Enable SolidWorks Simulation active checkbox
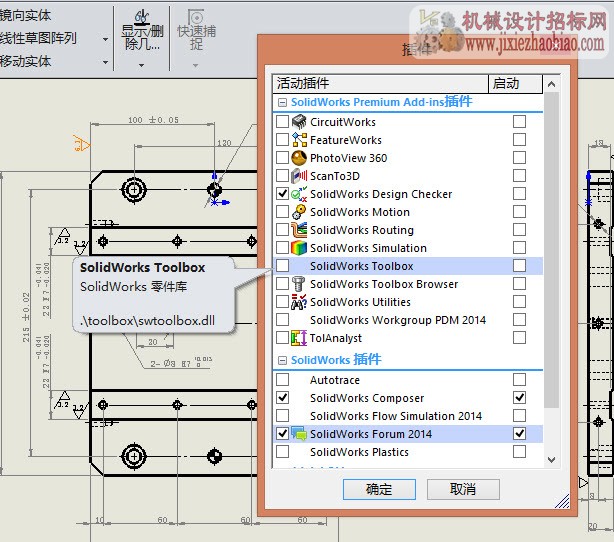The image size is (614, 542). (x=282, y=248)
